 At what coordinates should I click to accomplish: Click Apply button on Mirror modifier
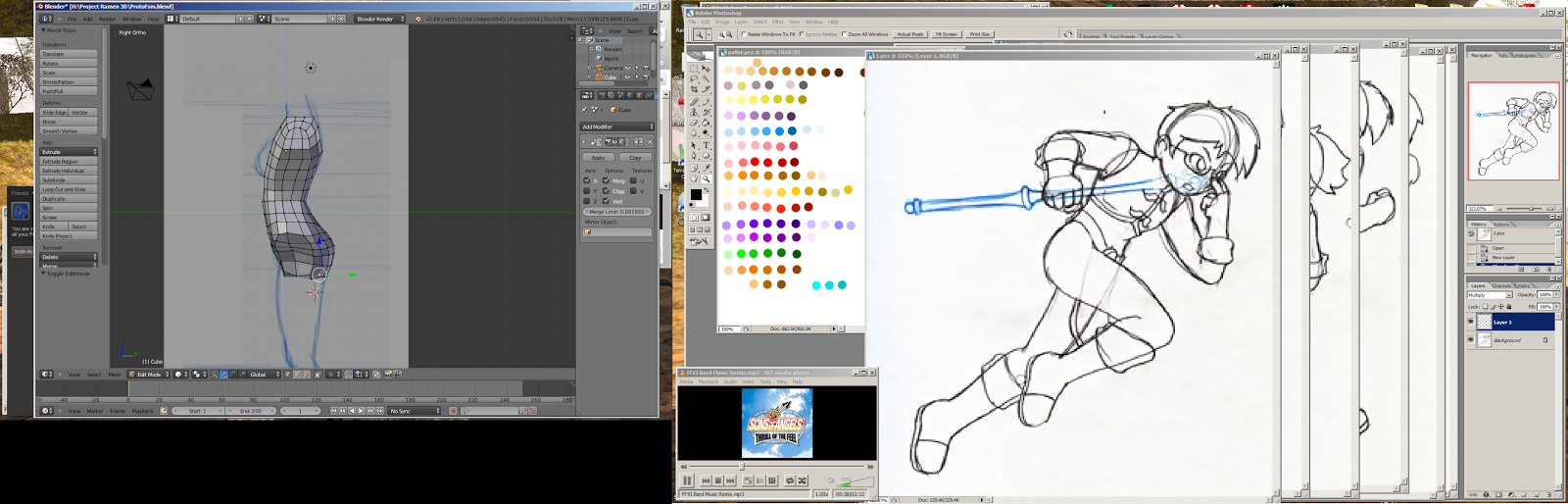coord(598,158)
